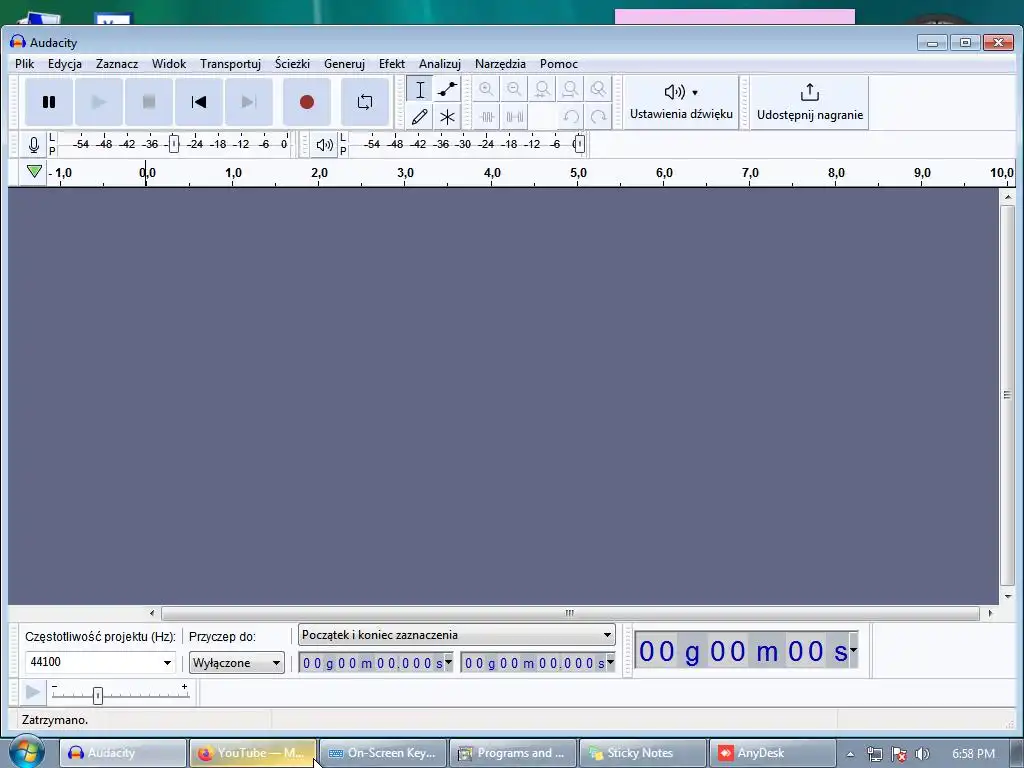
Task: Switch to Sticky Notes taskbar button
Action: (x=643, y=753)
